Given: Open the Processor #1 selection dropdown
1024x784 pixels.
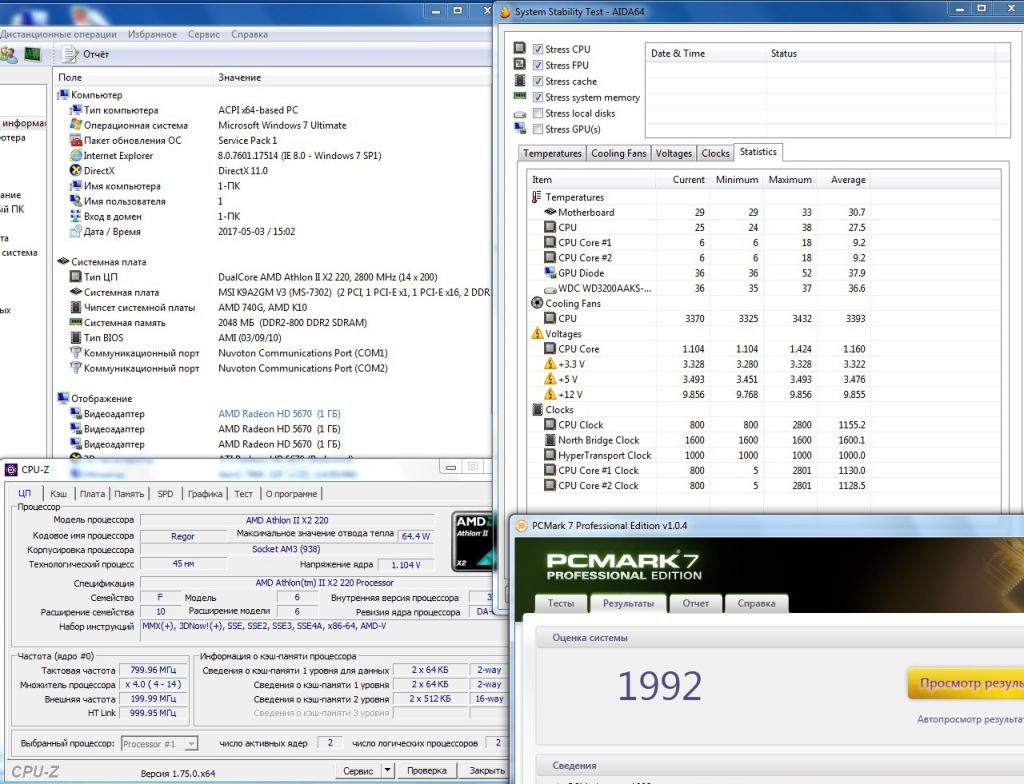Looking at the screenshot, I should click(159, 743).
